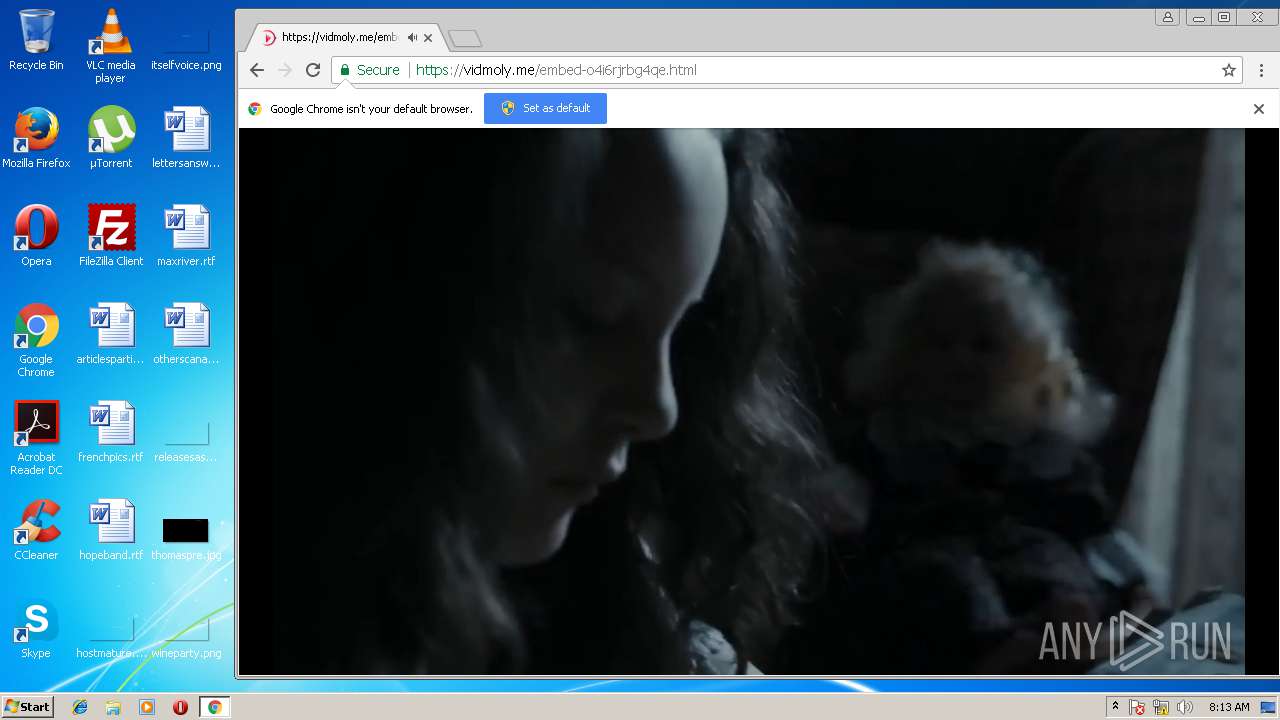1280x720 pixels.
Task: Open the Windows Start menu
Action: (27, 707)
